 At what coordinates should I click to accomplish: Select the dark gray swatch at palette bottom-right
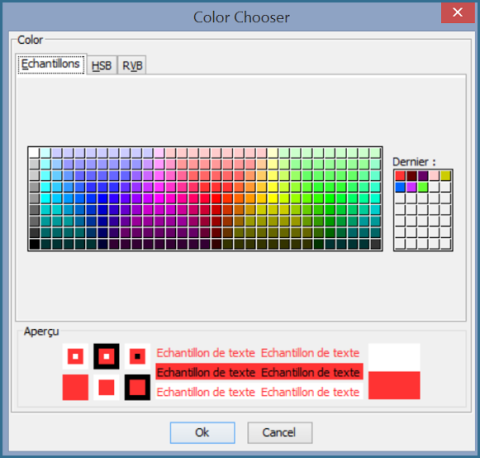coord(375,244)
